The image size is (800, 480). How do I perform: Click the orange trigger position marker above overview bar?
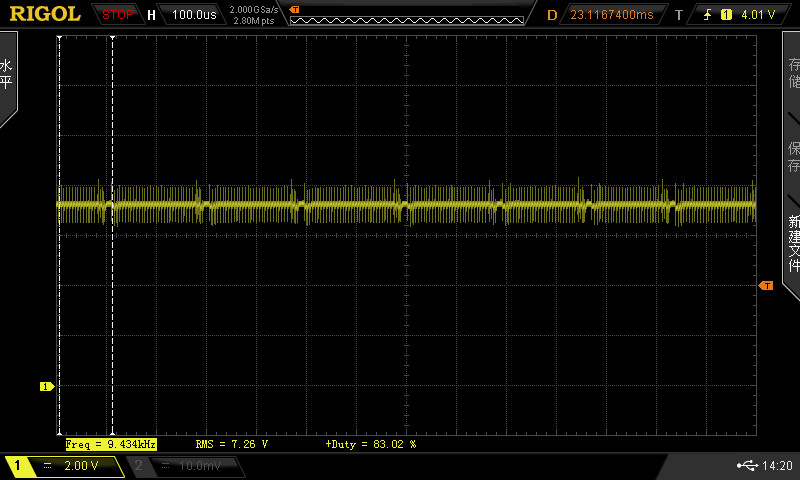(x=294, y=9)
